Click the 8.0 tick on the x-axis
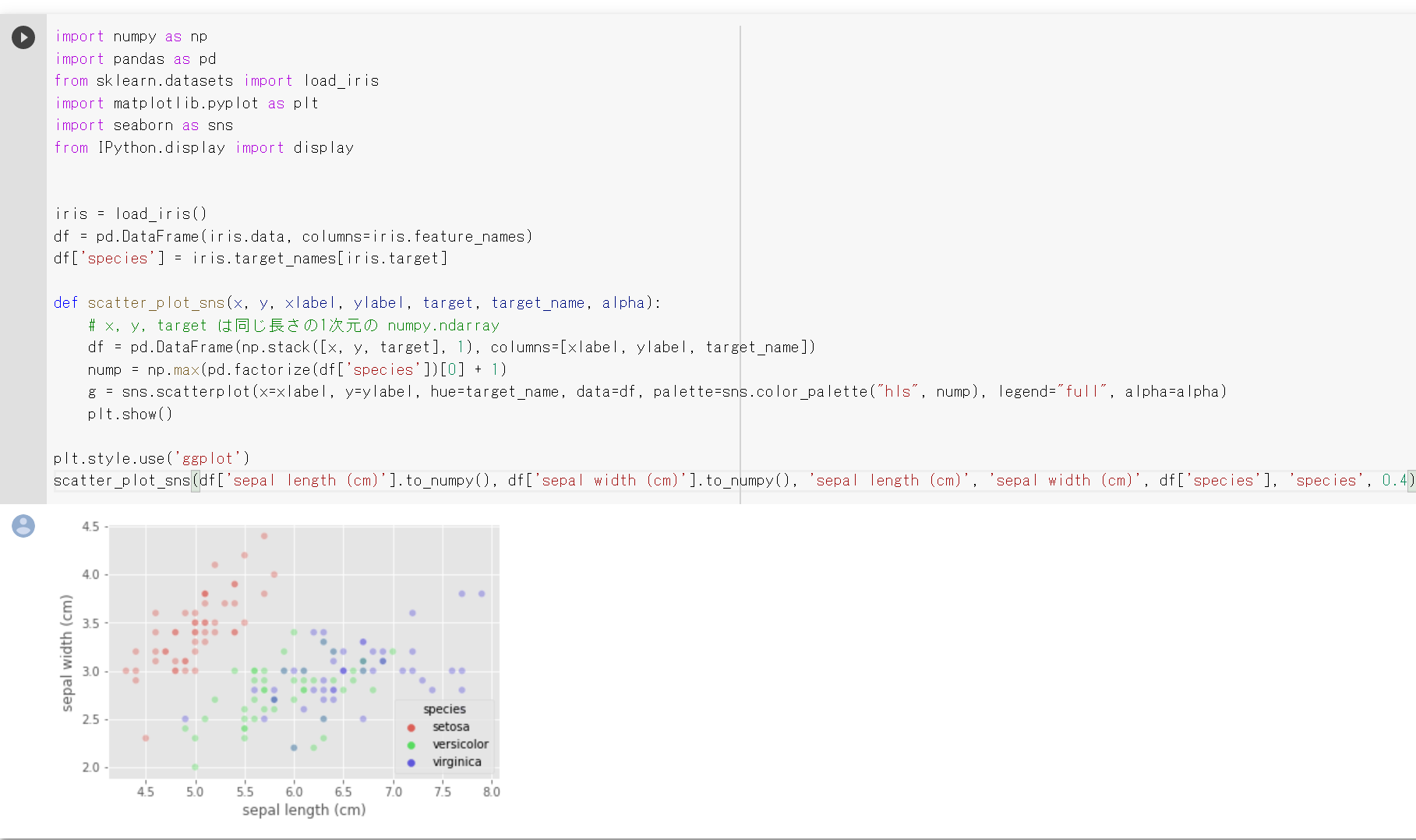The image size is (1416, 840). (492, 792)
